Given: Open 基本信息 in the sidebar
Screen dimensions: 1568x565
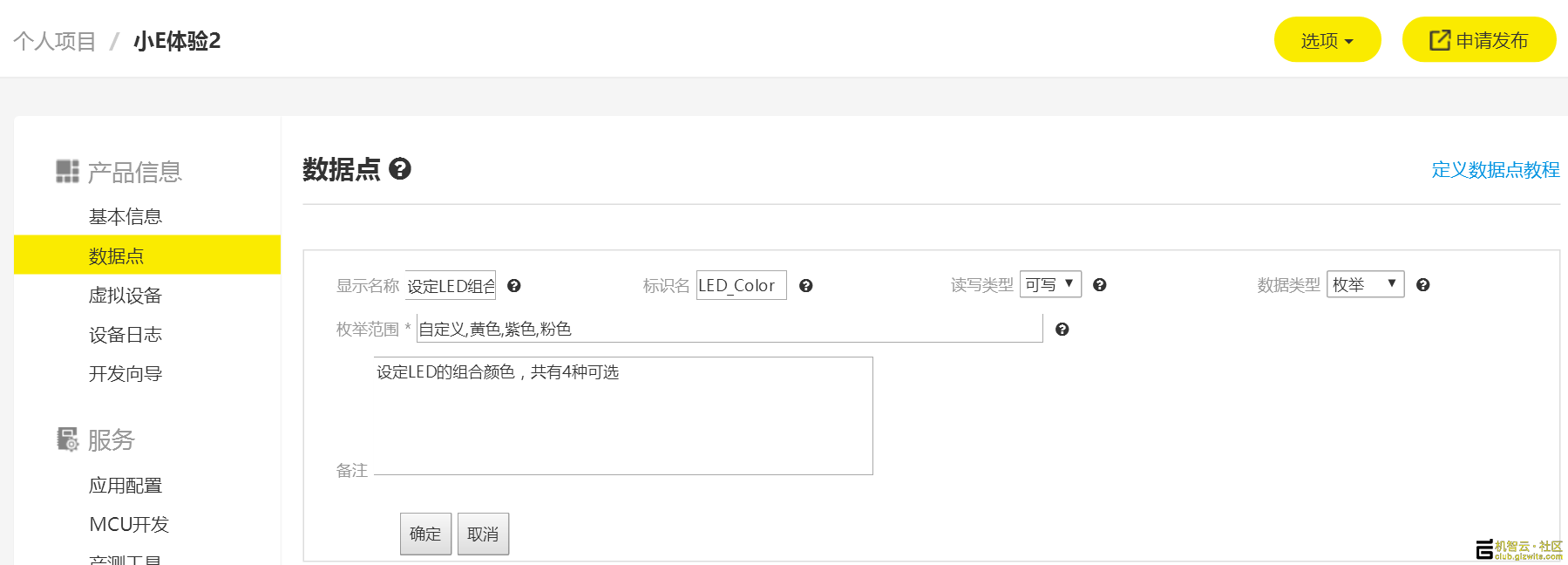Looking at the screenshot, I should click(126, 216).
